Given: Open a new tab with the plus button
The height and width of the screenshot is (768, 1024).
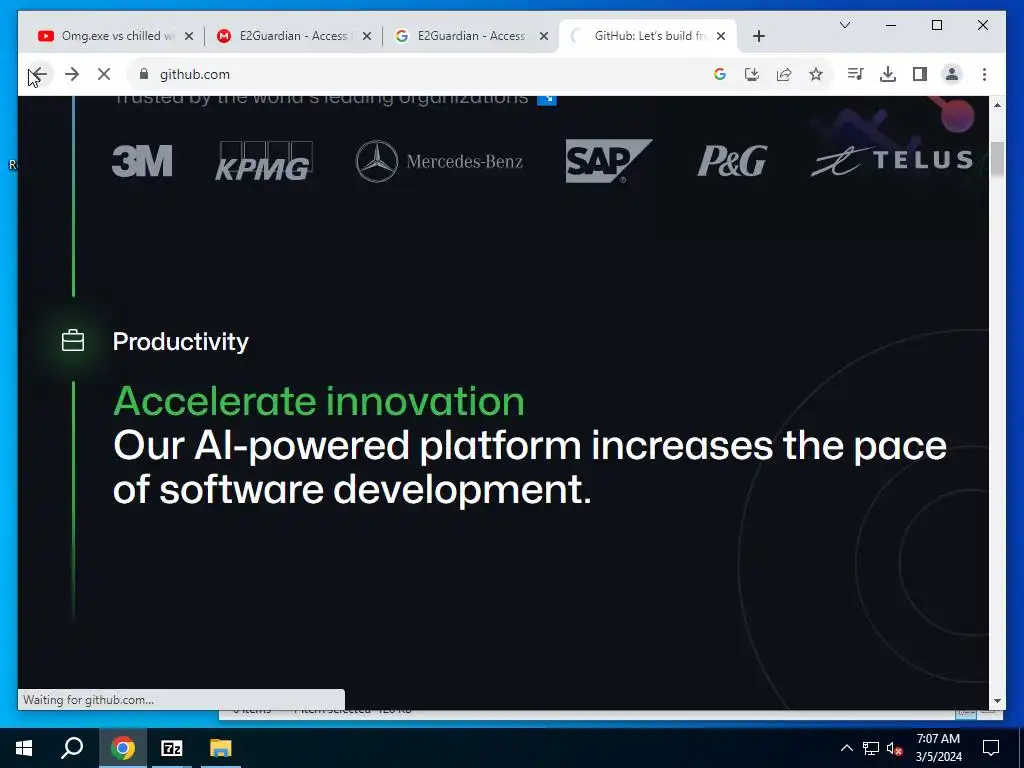Looking at the screenshot, I should (758, 36).
